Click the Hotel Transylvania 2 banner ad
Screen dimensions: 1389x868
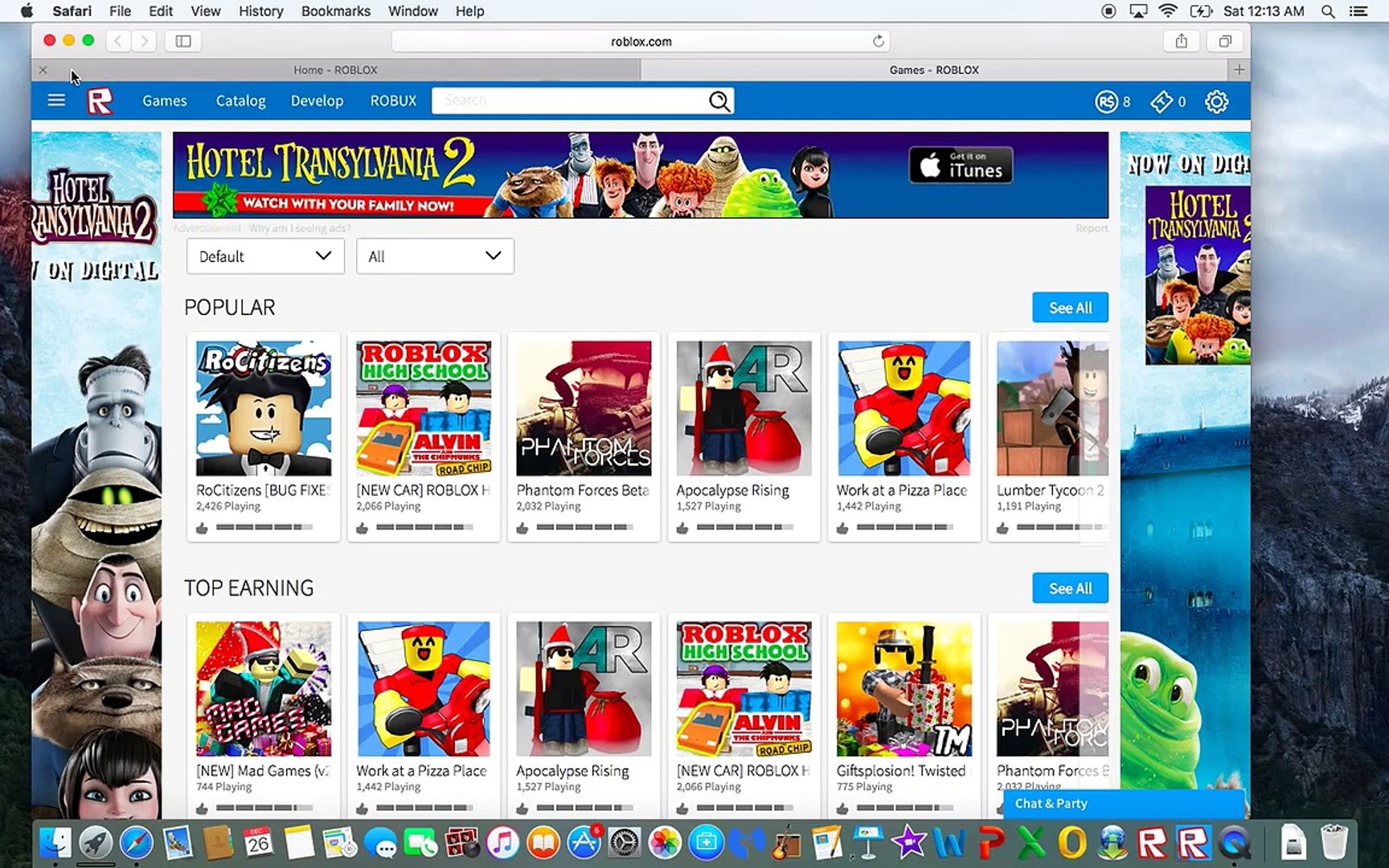pyautogui.click(x=640, y=175)
